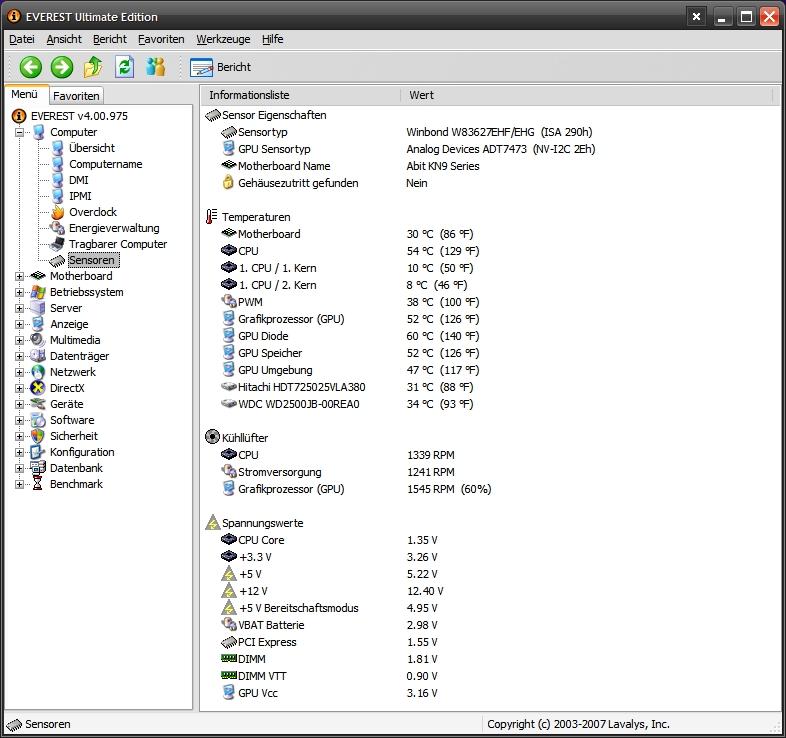Open the Datei menu

click(22, 39)
